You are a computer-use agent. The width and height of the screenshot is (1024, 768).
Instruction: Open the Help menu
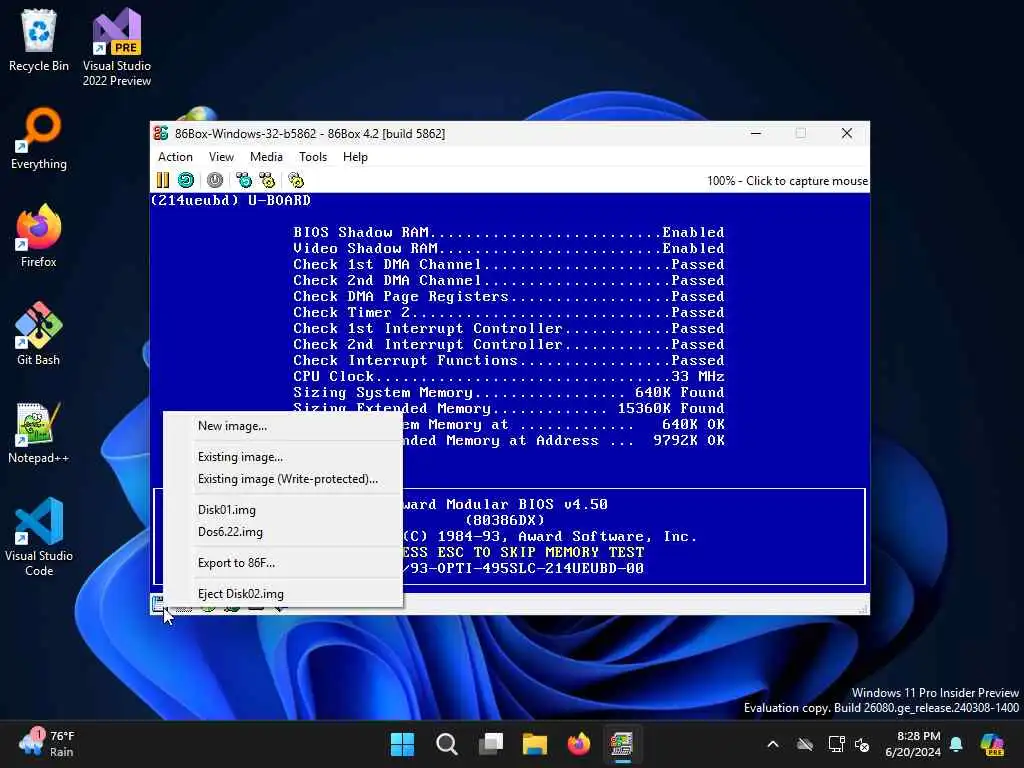[355, 157]
